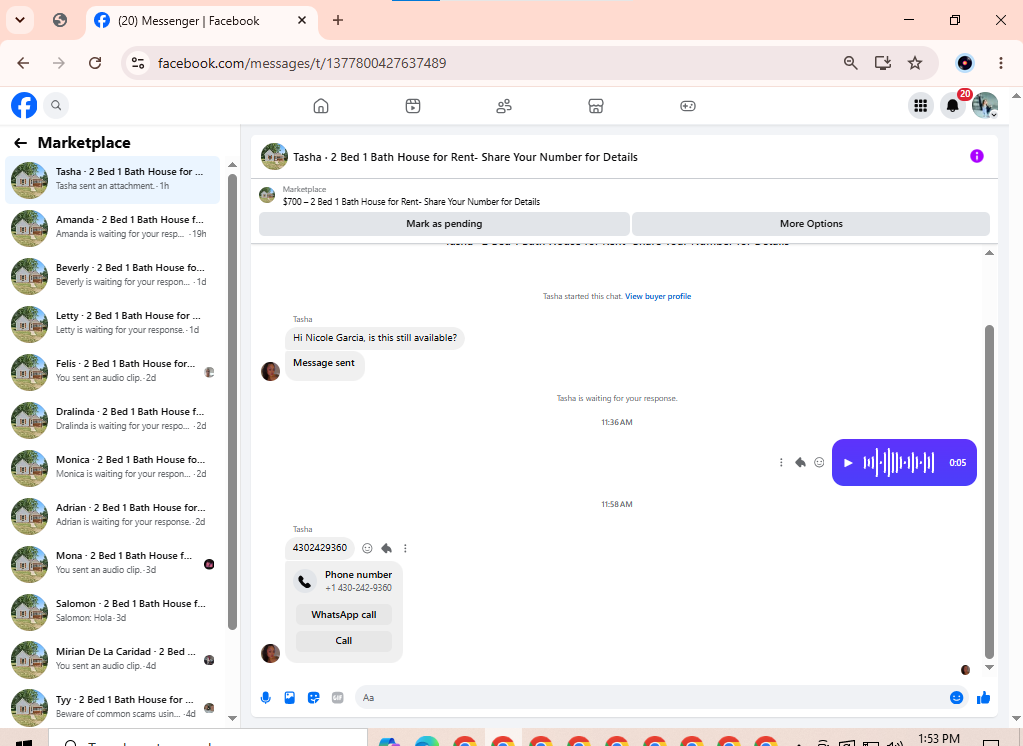1023x746 pixels.
Task: Click the browser back arrow
Action: pyautogui.click(x=23, y=63)
